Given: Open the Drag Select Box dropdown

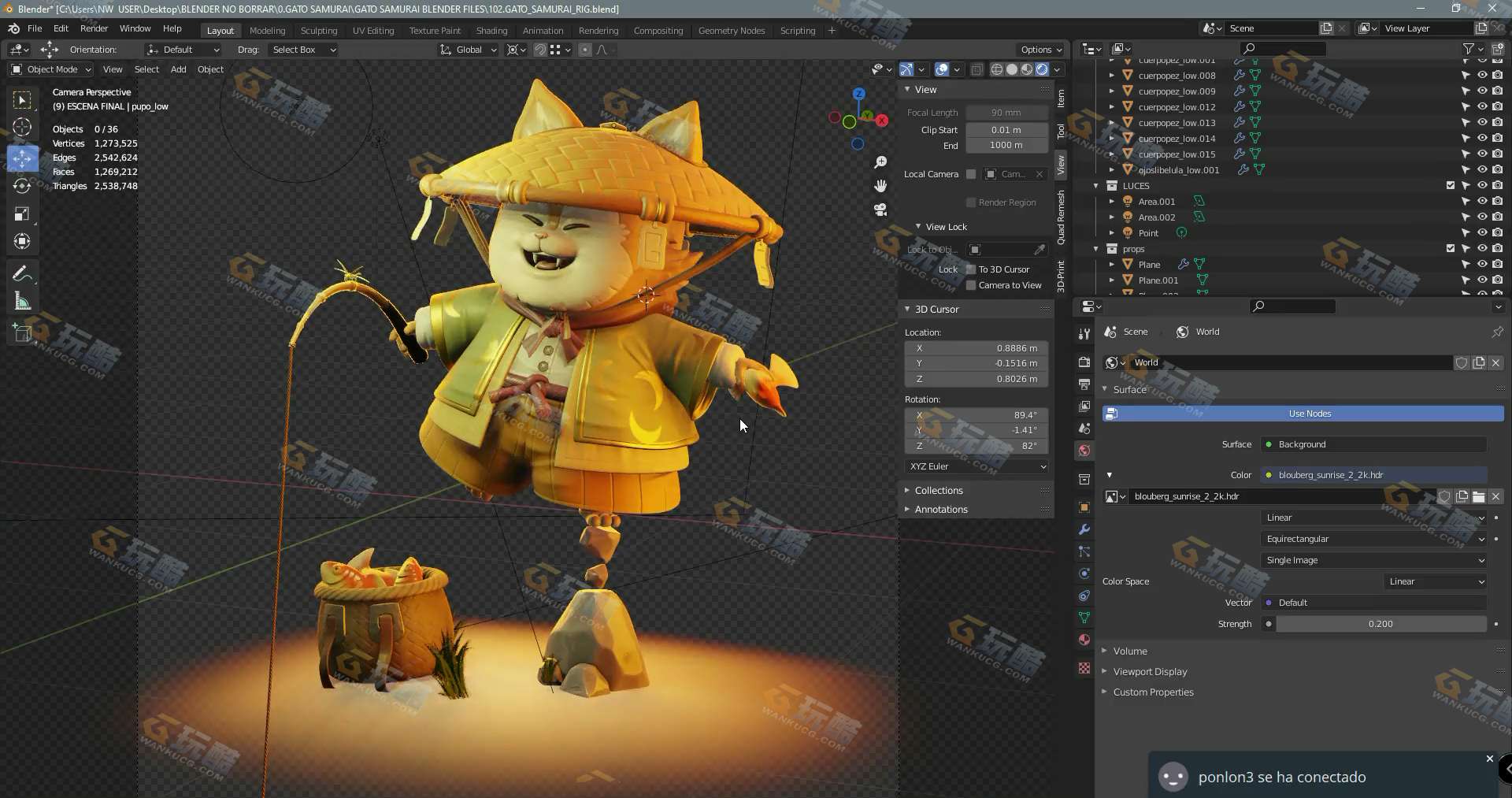Looking at the screenshot, I should (303, 50).
